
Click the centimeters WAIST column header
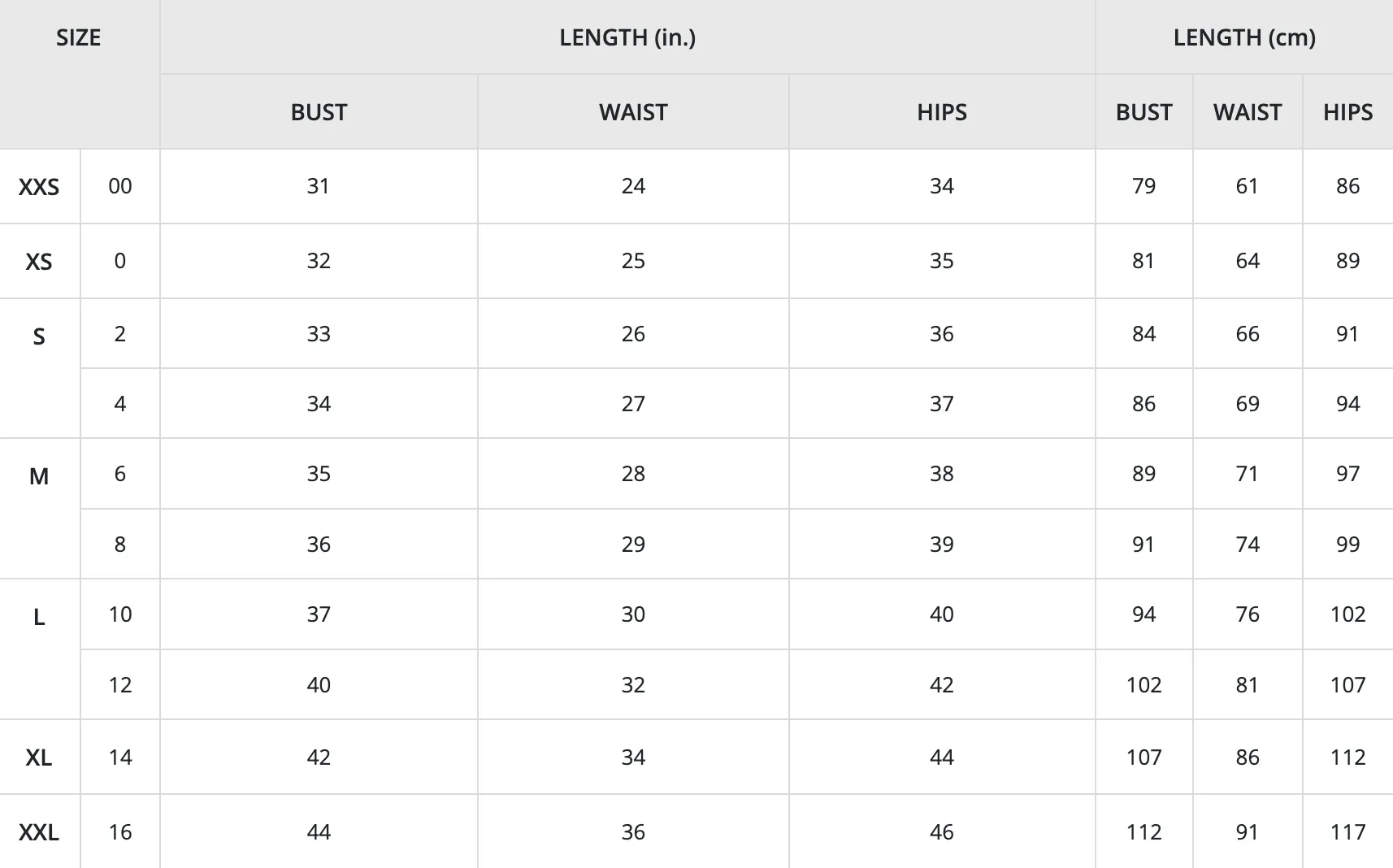click(x=1248, y=112)
